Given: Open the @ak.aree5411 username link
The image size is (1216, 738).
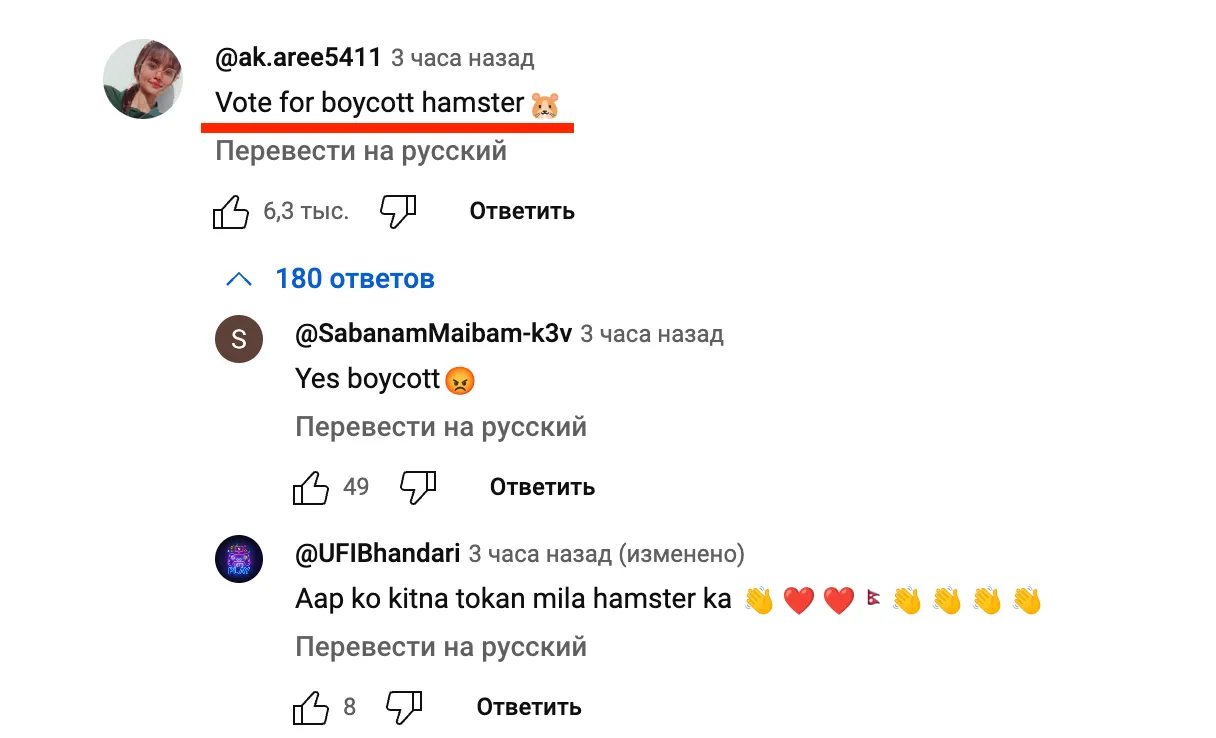Looking at the screenshot, I should pyautogui.click(x=298, y=58).
